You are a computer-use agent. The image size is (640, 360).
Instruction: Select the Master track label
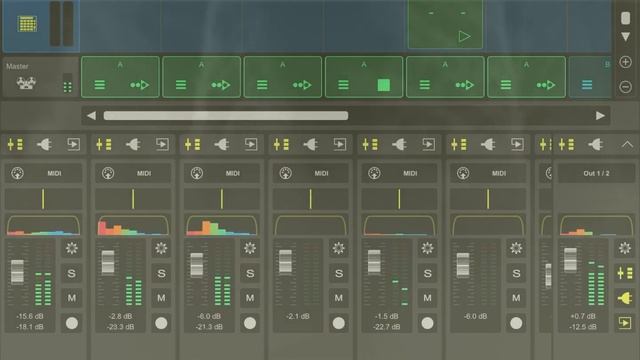tap(17, 66)
